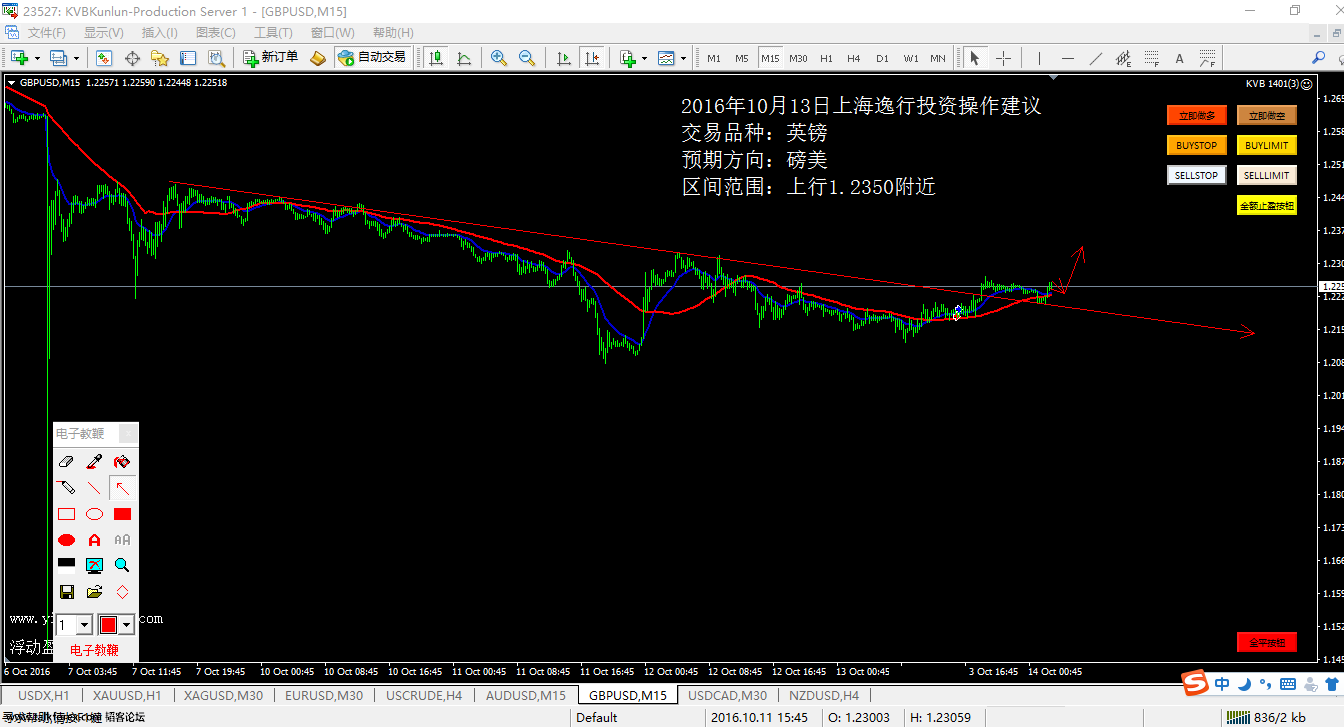
Task: Click the red diamond icon in 电子教鞭
Action: pos(122,592)
